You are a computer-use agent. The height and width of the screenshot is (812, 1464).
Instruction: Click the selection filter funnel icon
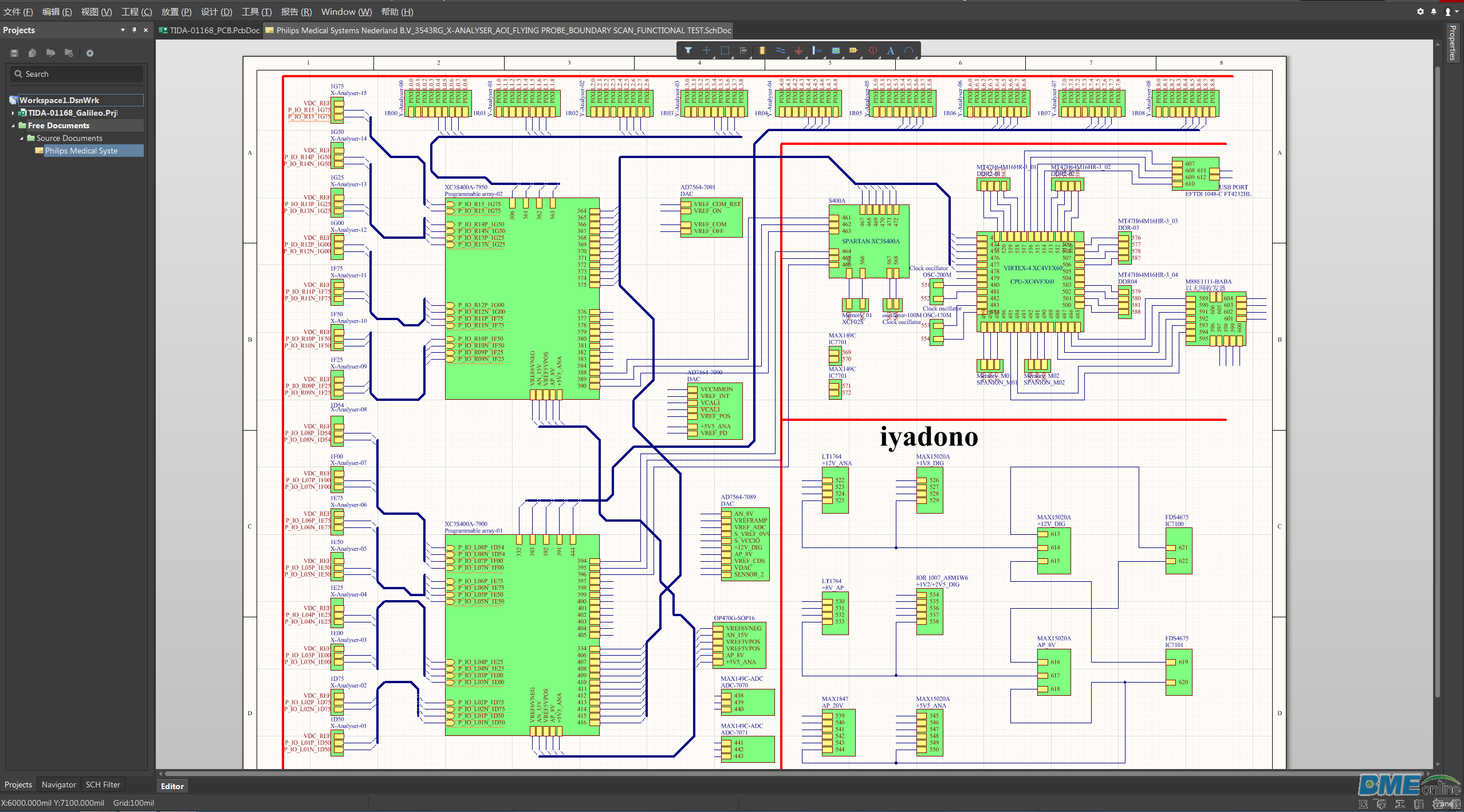(688, 50)
